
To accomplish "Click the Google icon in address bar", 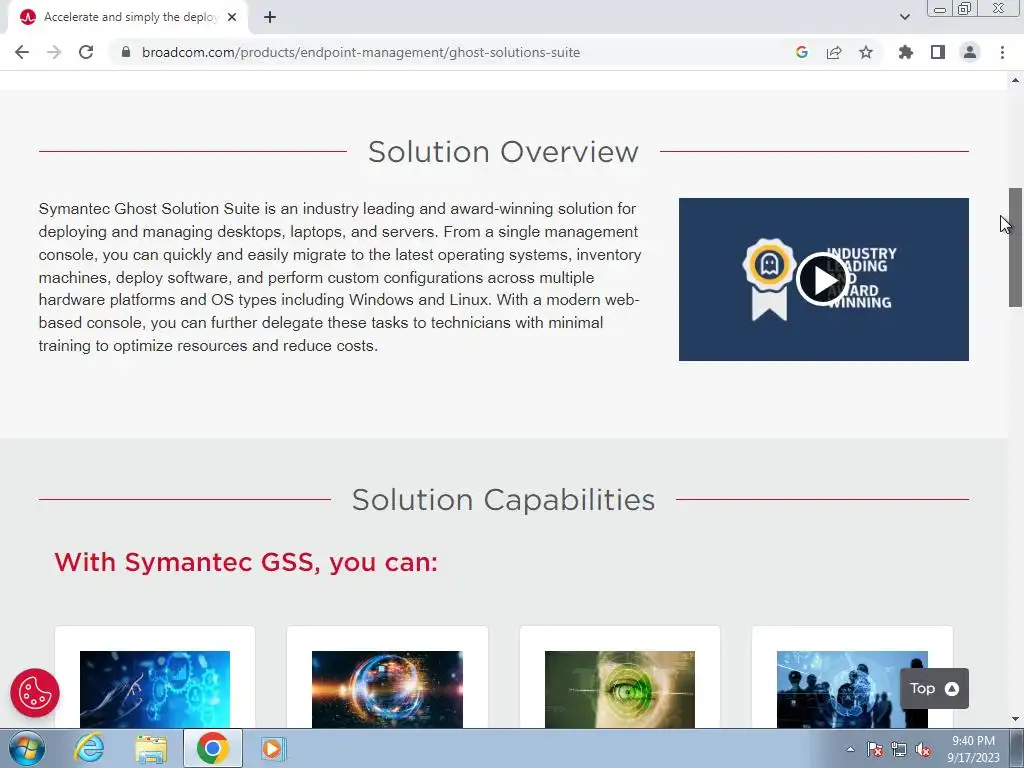I will pos(802,52).
